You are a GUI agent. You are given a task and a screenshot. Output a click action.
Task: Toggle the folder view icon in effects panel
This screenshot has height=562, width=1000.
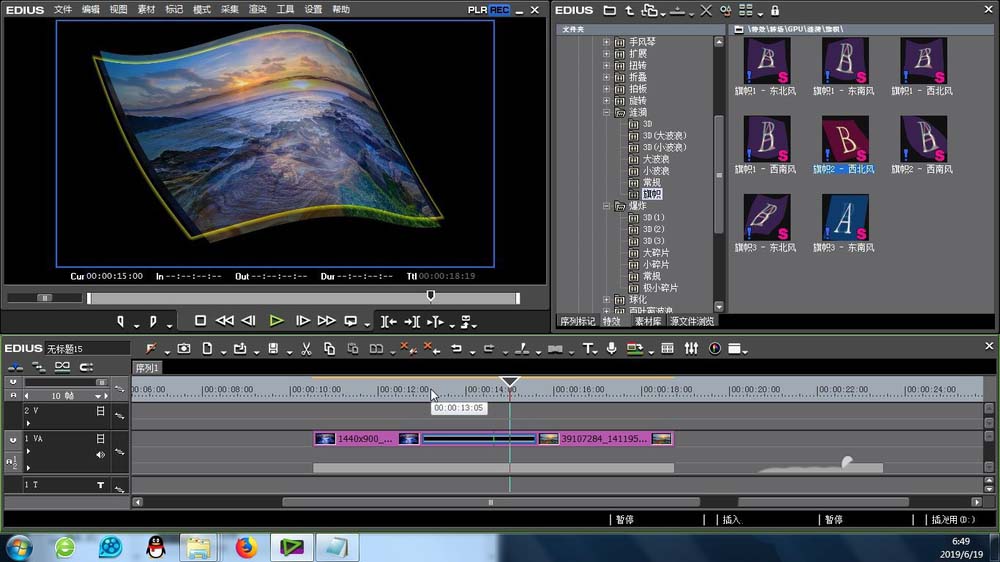point(610,10)
